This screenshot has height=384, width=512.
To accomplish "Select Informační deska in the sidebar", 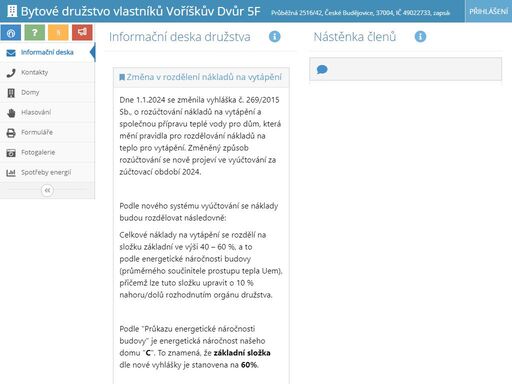I will [x=47, y=52].
